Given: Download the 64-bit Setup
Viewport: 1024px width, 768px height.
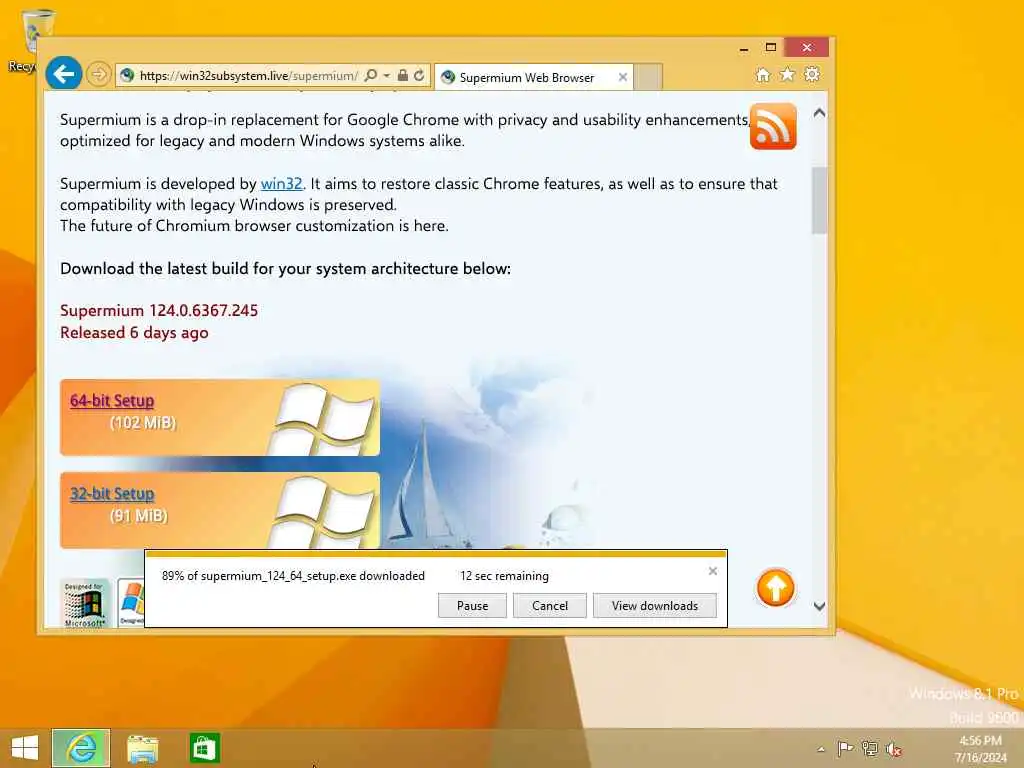Looking at the screenshot, I should click(112, 400).
